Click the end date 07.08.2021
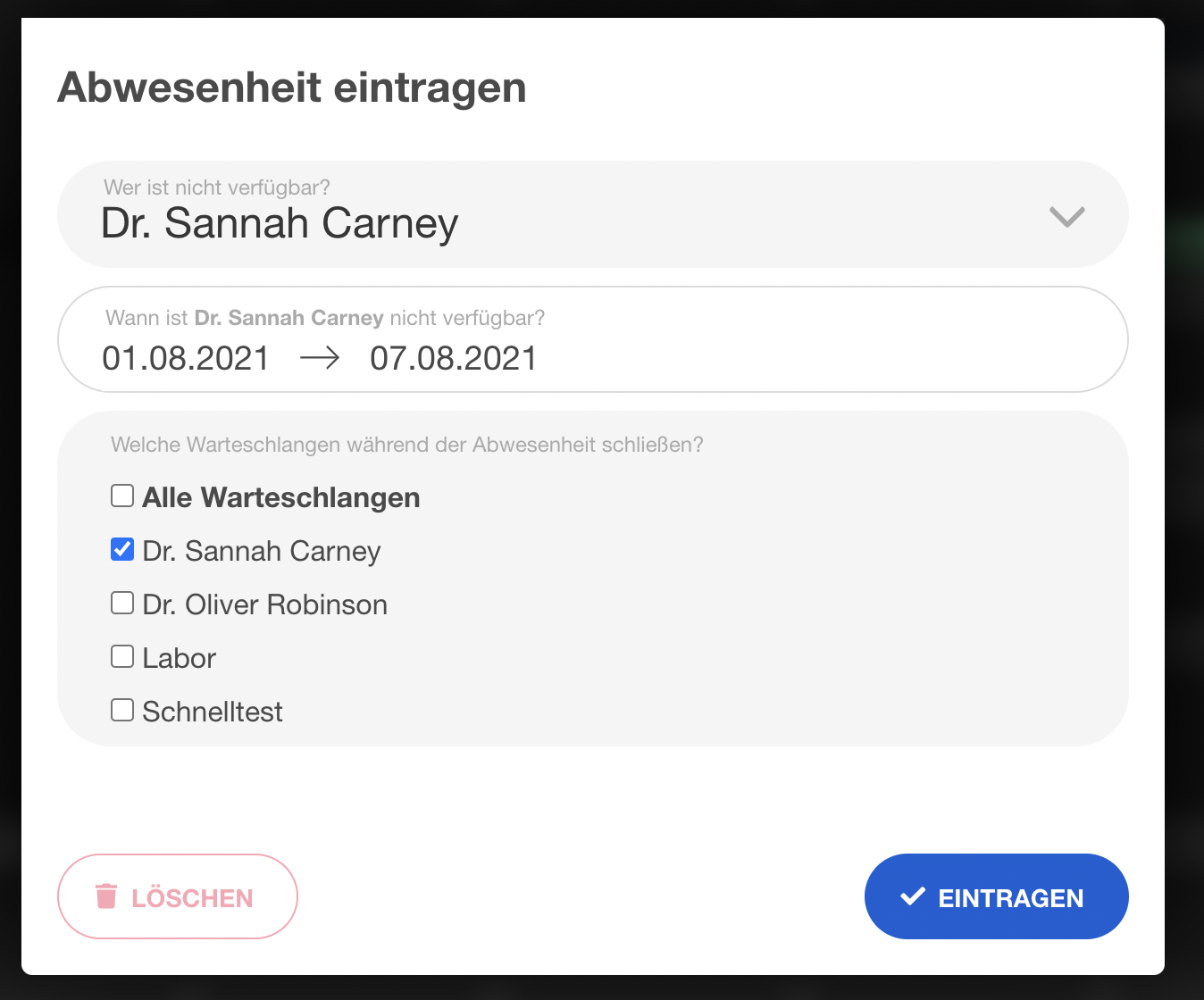 (x=454, y=359)
